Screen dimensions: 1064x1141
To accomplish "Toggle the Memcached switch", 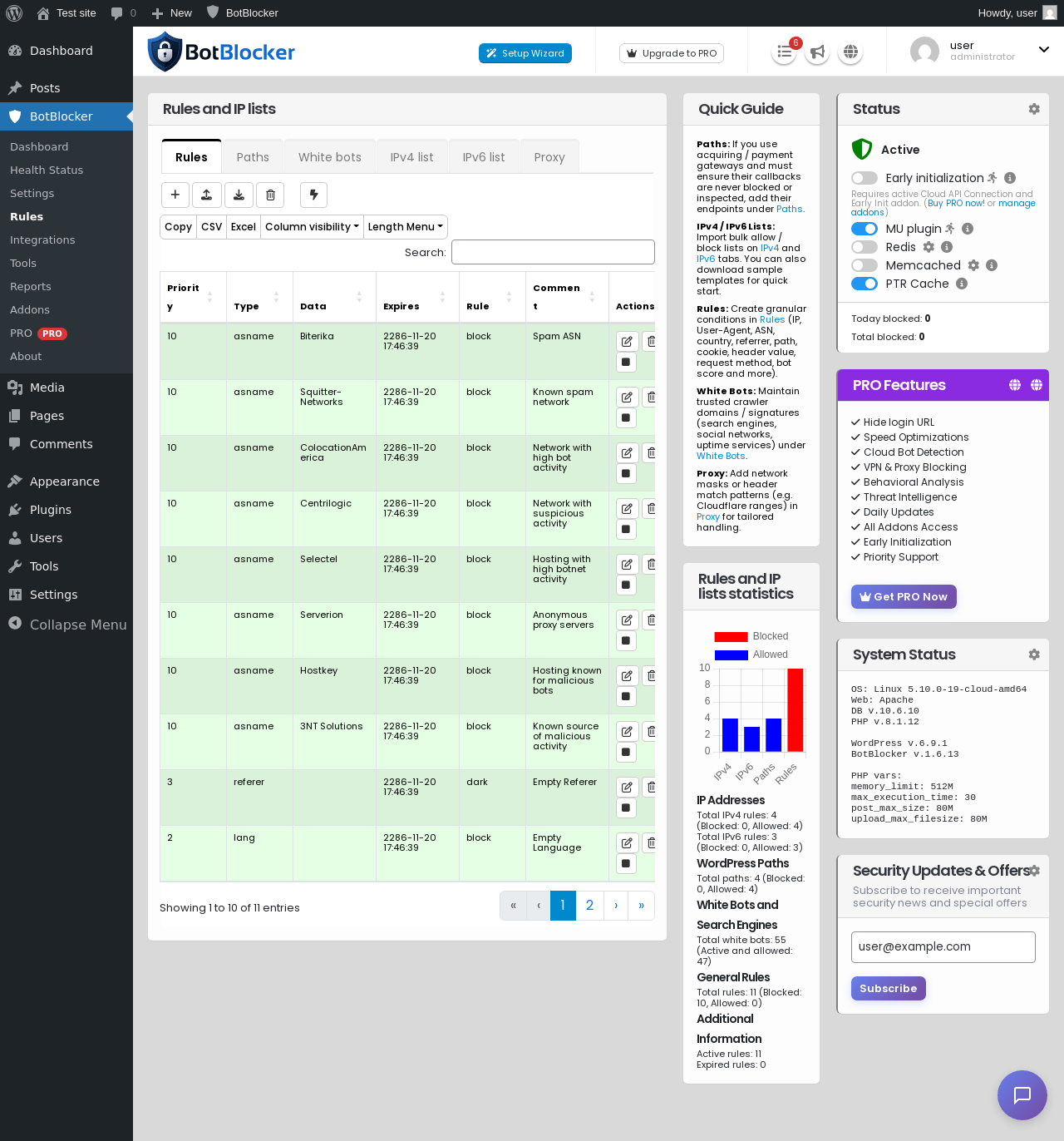I will [x=864, y=265].
